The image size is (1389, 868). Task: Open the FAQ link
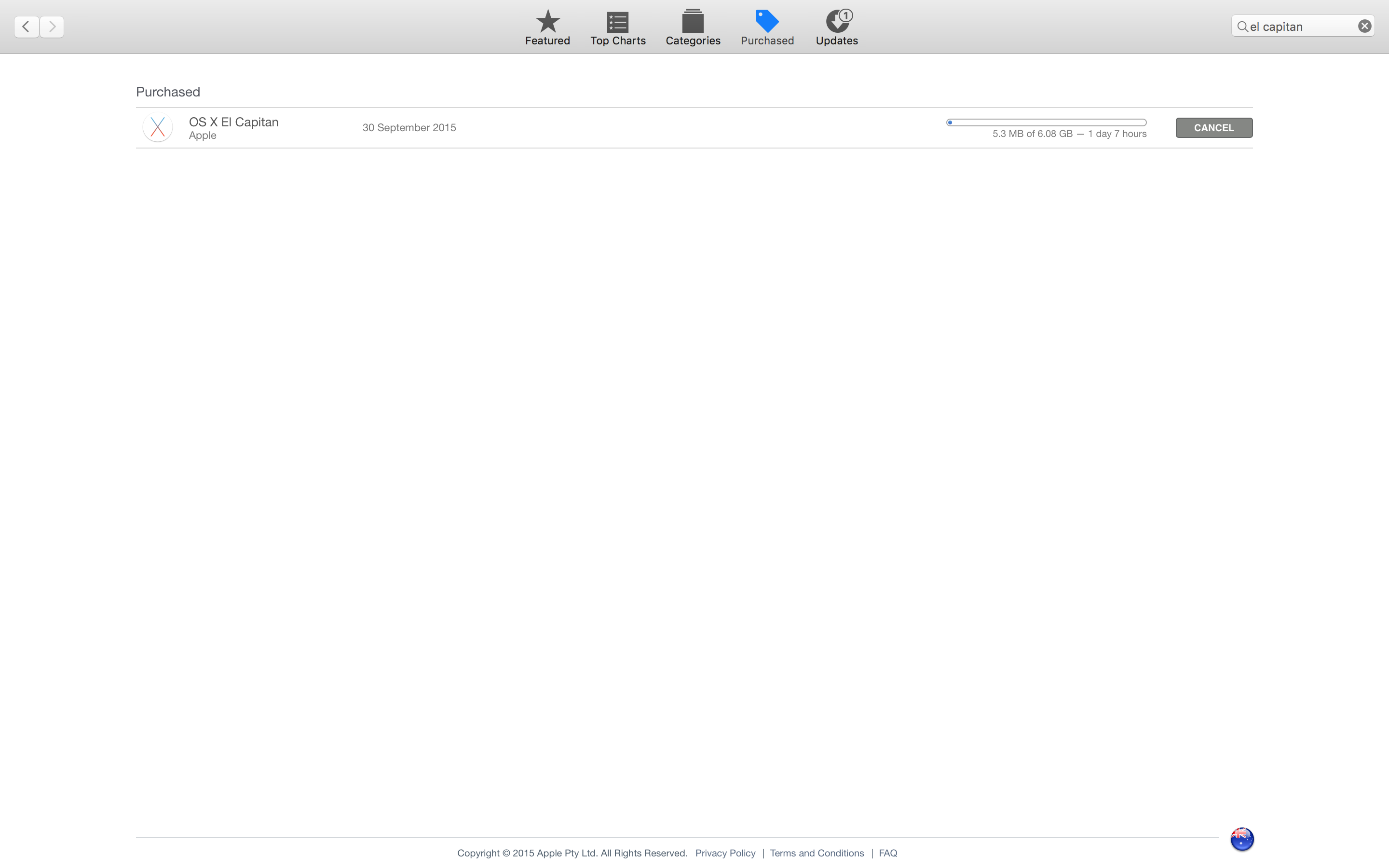887,853
